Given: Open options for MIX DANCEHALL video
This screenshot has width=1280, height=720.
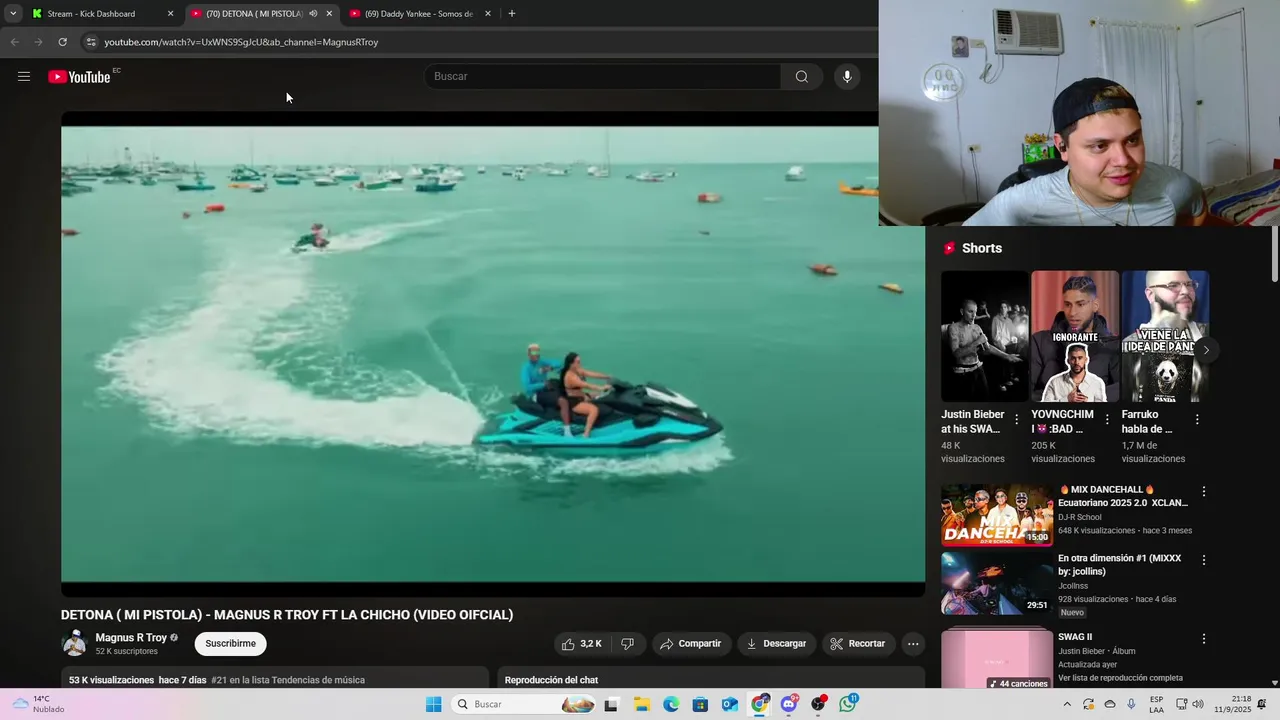Looking at the screenshot, I should pyautogui.click(x=1204, y=492).
